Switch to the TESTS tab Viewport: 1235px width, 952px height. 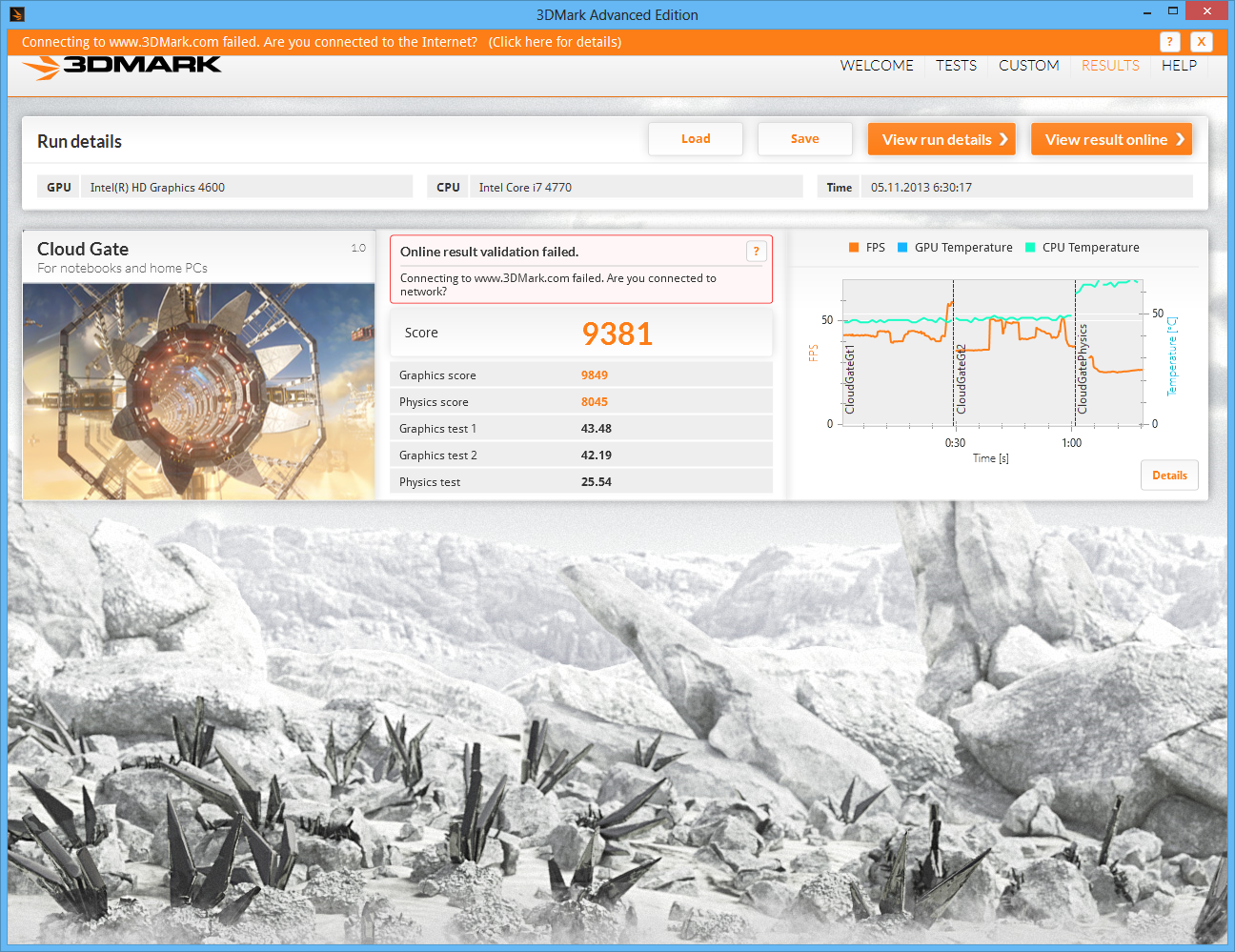coord(956,66)
